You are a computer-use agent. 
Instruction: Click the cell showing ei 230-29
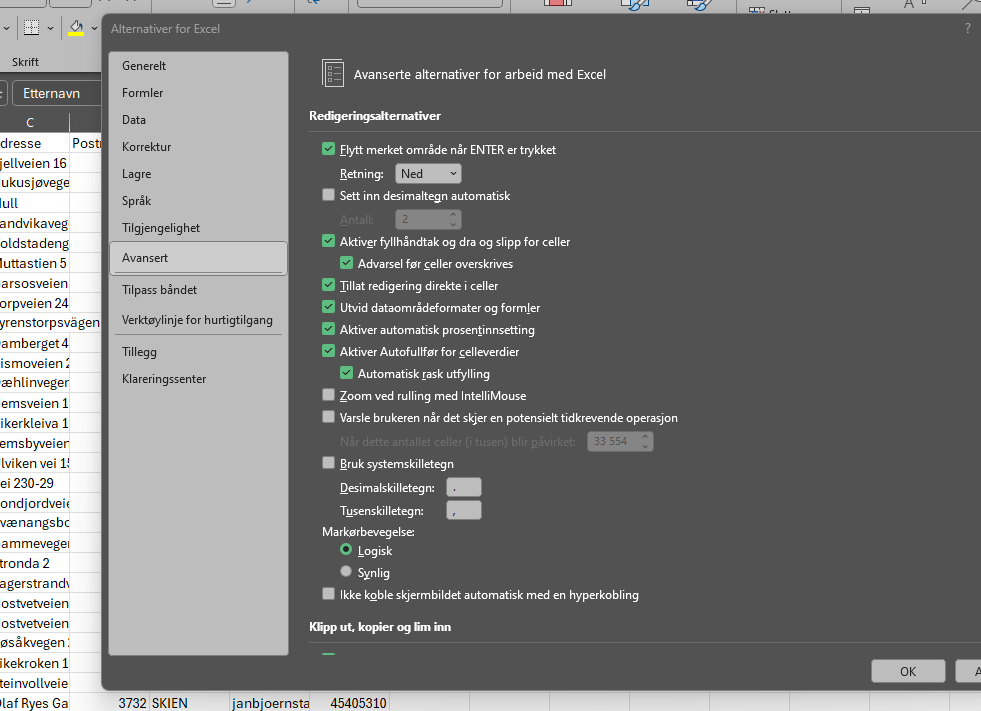tap(34, 483)
